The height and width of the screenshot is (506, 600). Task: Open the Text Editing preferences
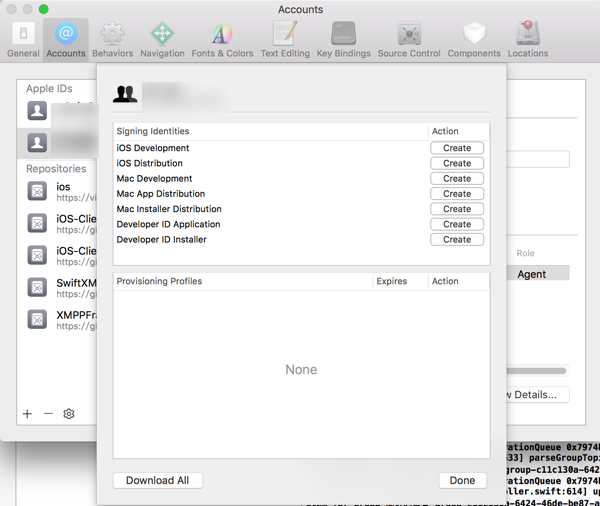[285, 40]
